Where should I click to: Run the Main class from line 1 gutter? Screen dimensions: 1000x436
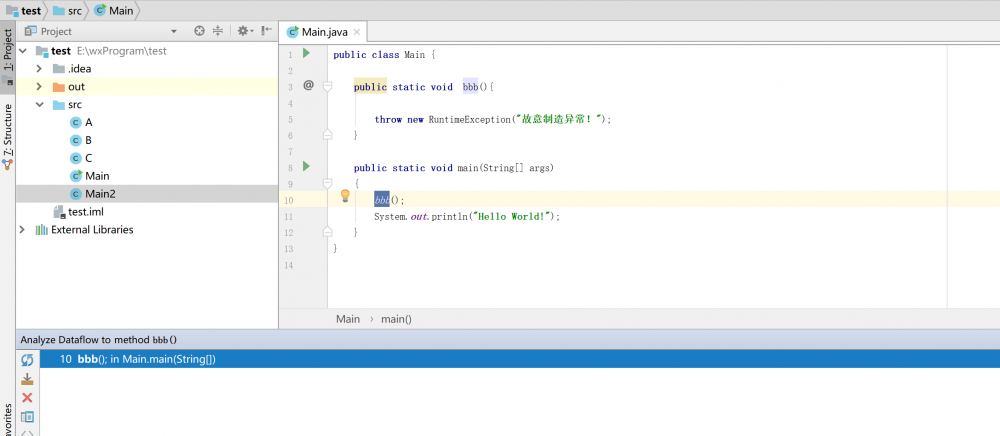[x=306, y=54]
